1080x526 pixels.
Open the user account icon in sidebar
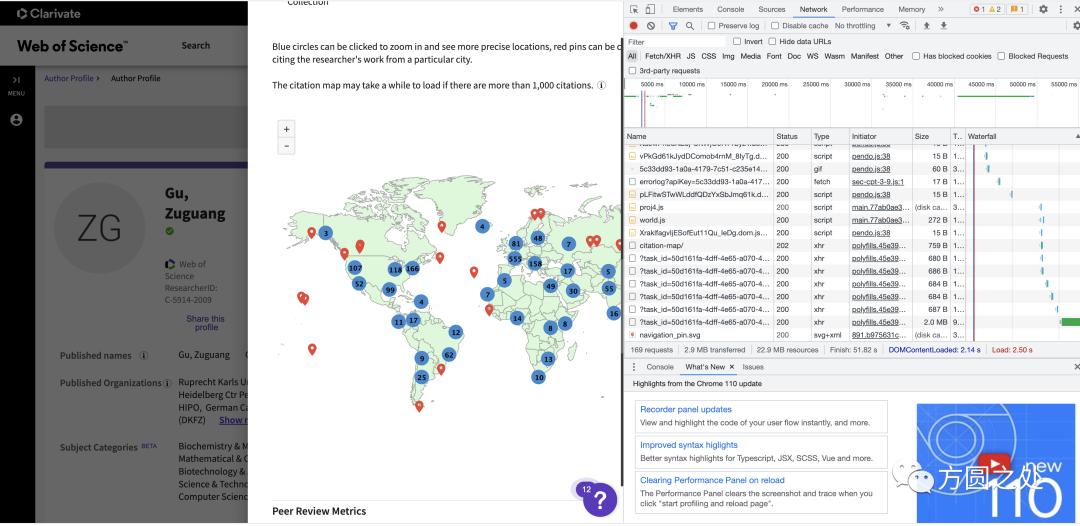tap(17, 120)
